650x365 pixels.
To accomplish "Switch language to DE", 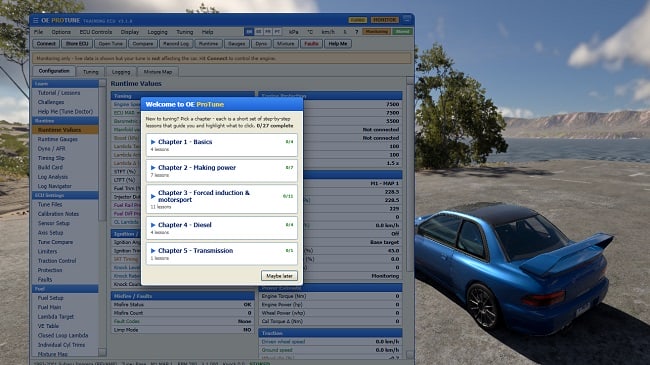I will click(258, 32).
